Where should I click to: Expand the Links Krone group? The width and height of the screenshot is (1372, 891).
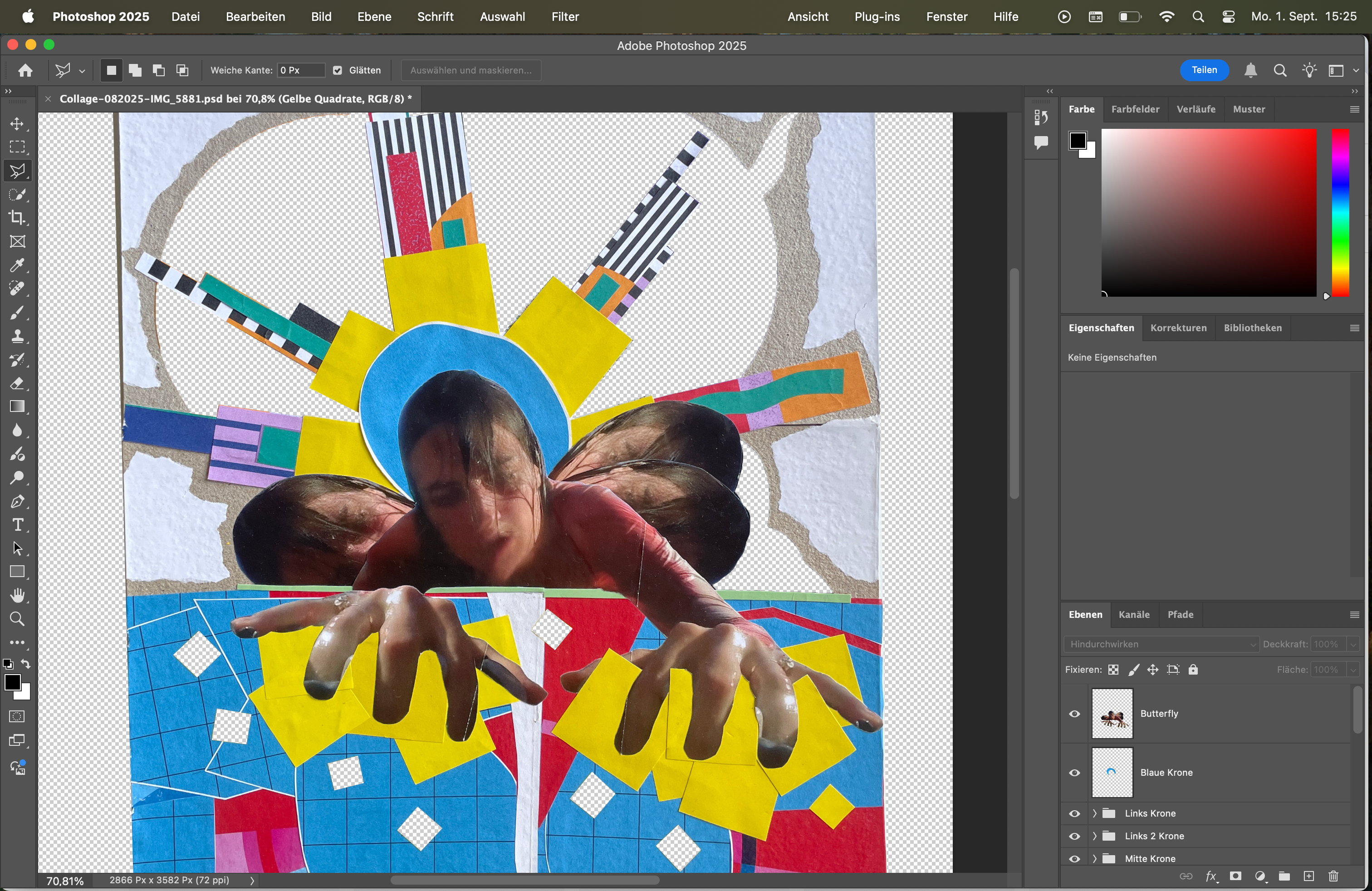(x=1094, y=814)
